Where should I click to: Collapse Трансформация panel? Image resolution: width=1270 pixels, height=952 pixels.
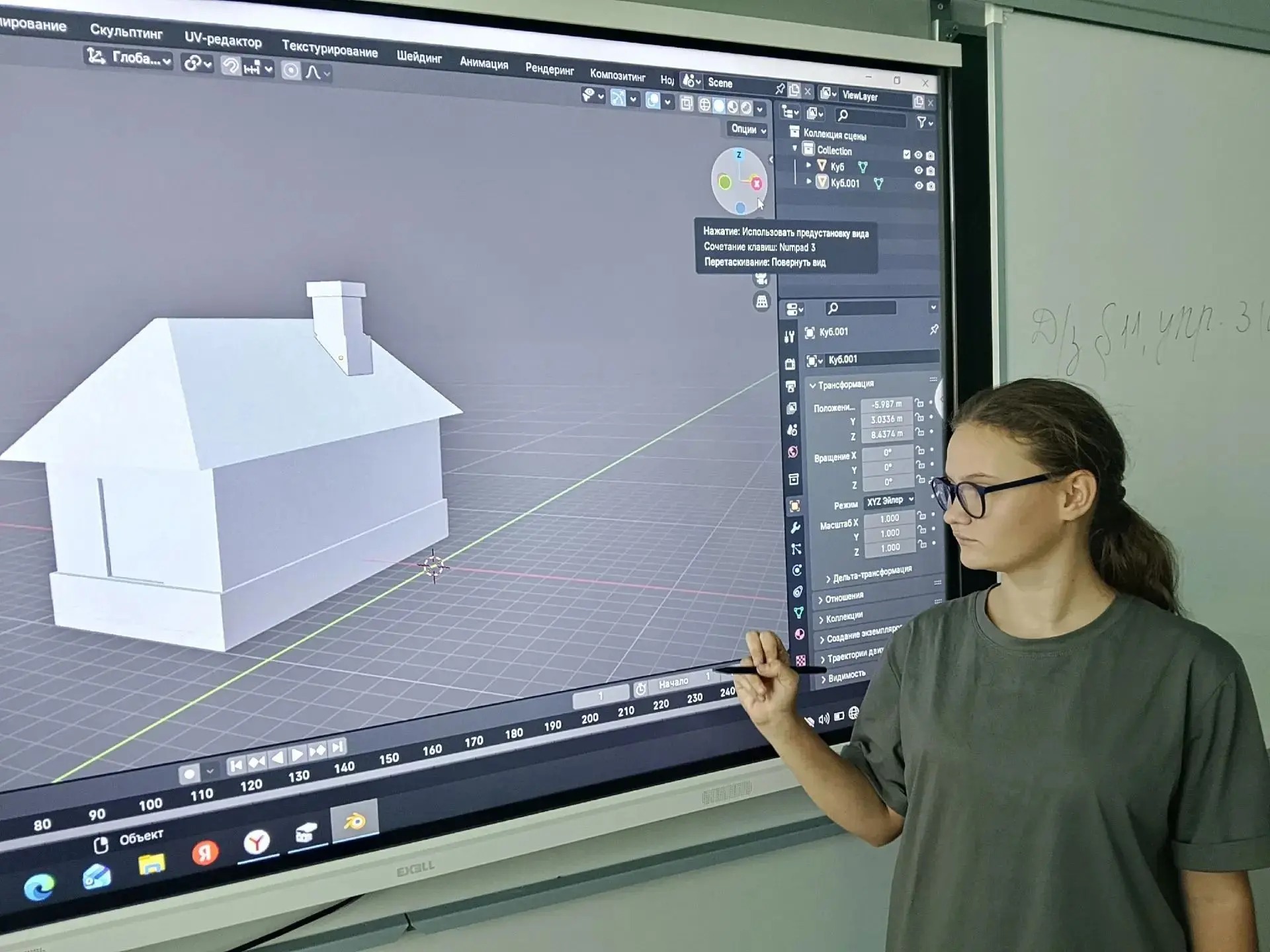click(x=841, y=385)
